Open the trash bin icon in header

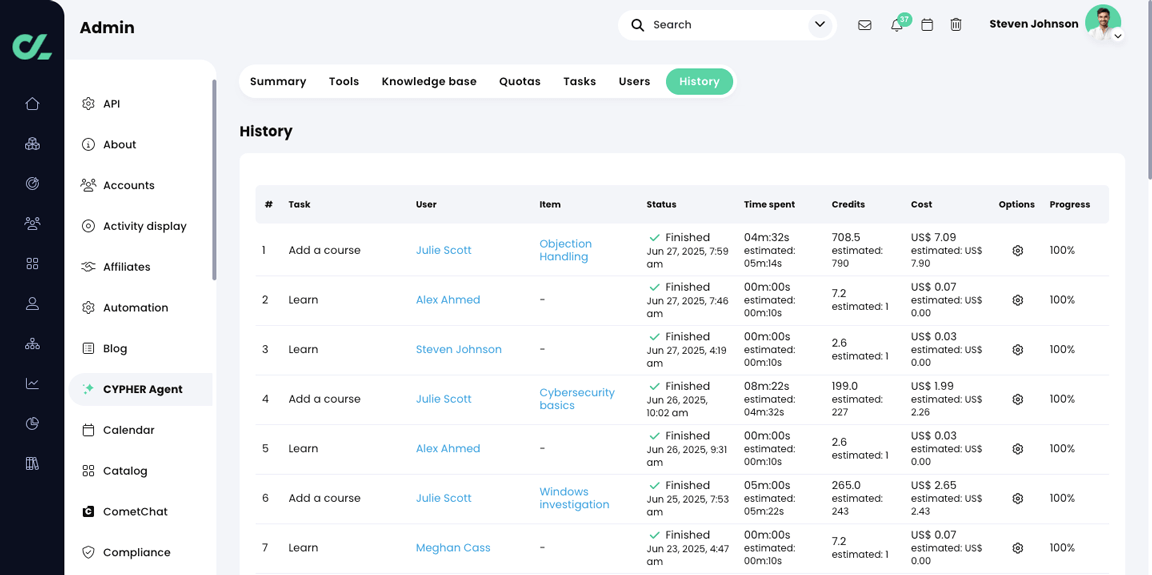tap(956, 25)
